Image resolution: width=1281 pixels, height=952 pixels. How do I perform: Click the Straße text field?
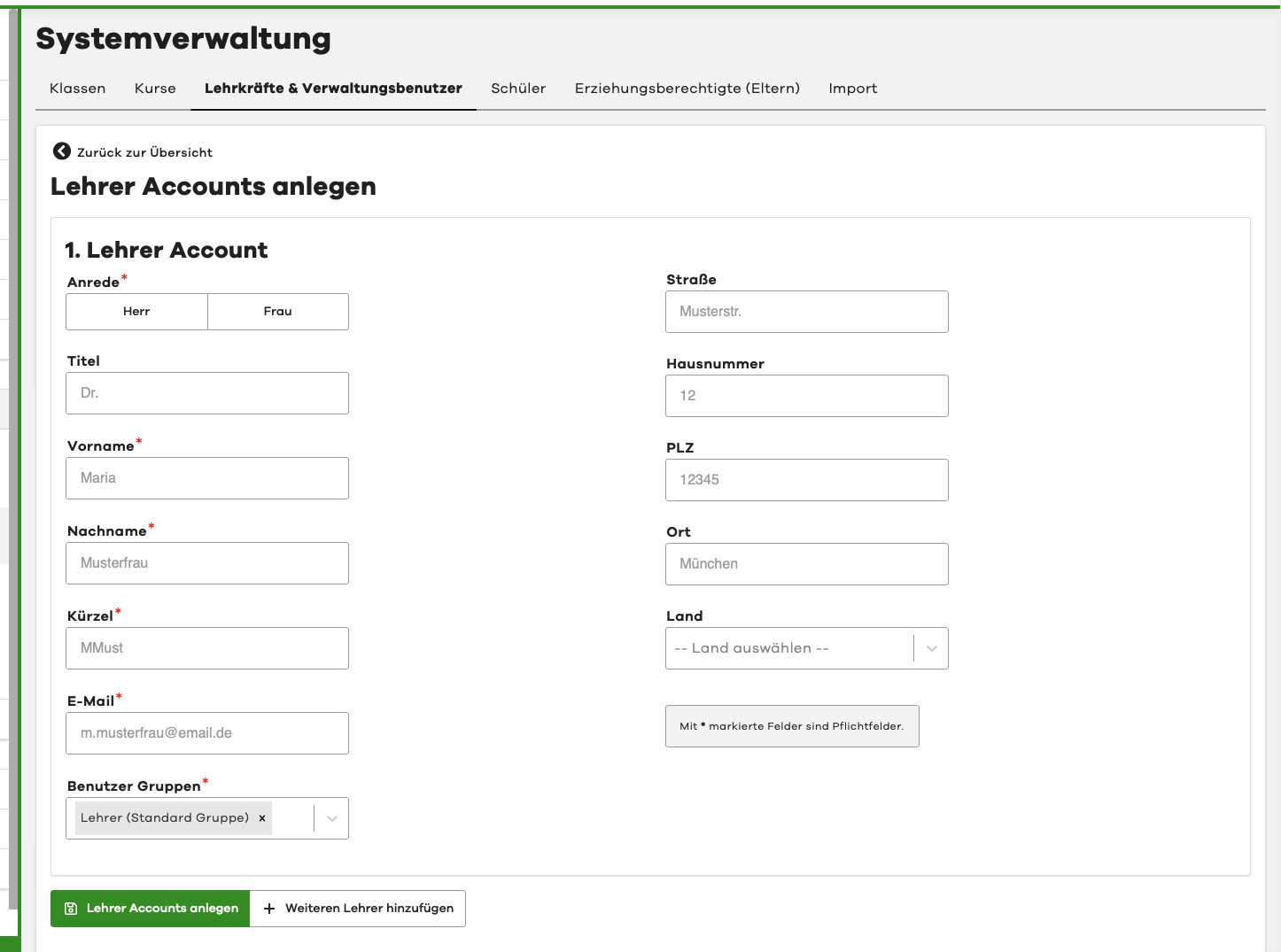(x=806, y=312)
